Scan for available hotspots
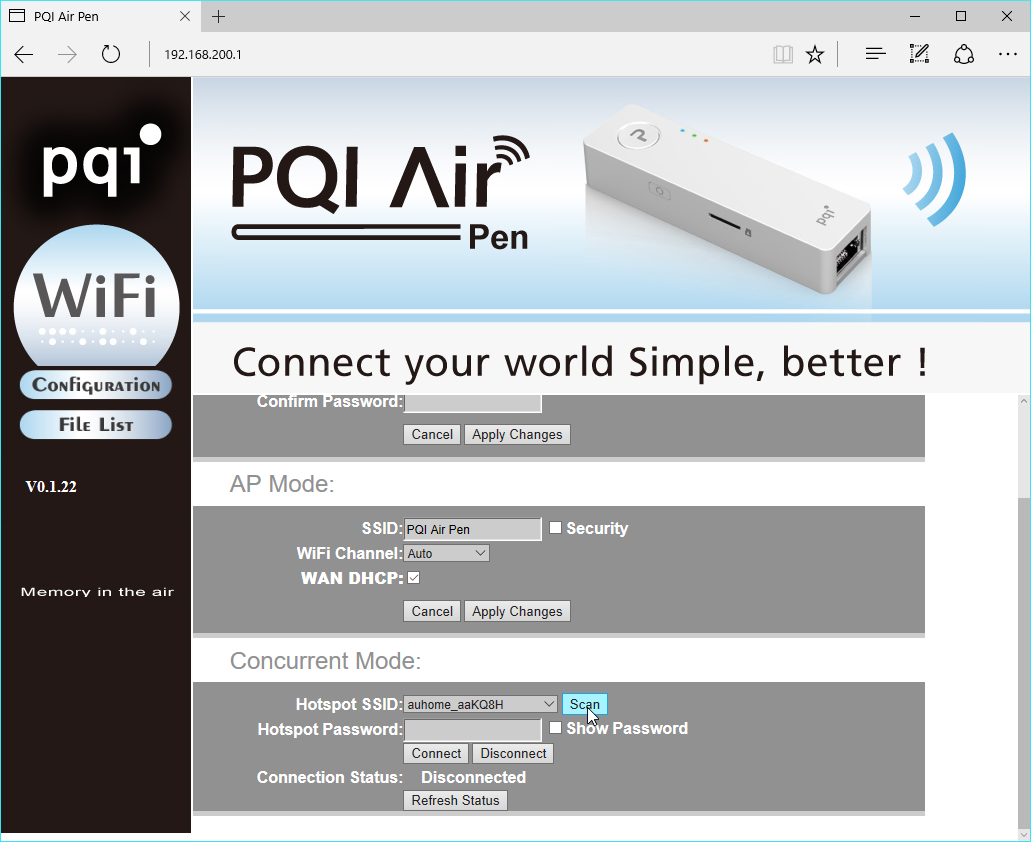 (585, 704)
